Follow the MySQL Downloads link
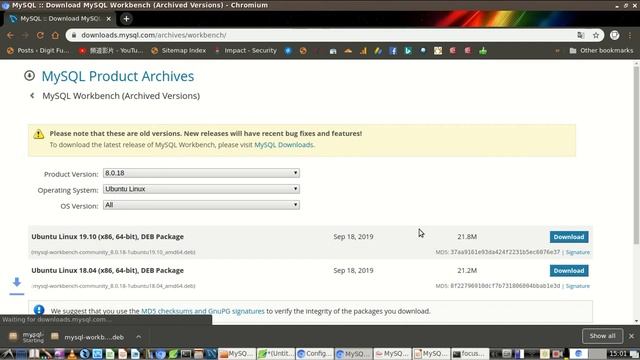Screen dimensions: 640x360 click(284, 144)
